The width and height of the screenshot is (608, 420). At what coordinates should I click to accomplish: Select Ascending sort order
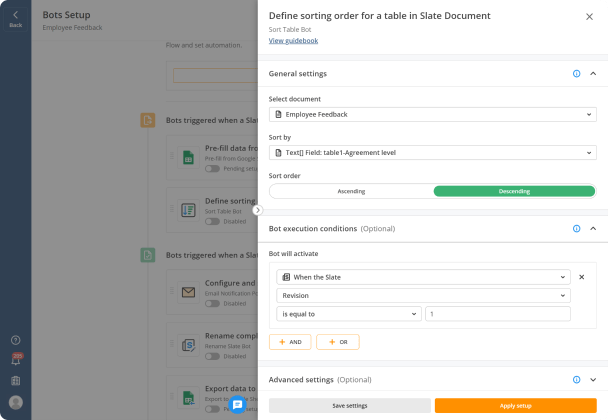351,191
